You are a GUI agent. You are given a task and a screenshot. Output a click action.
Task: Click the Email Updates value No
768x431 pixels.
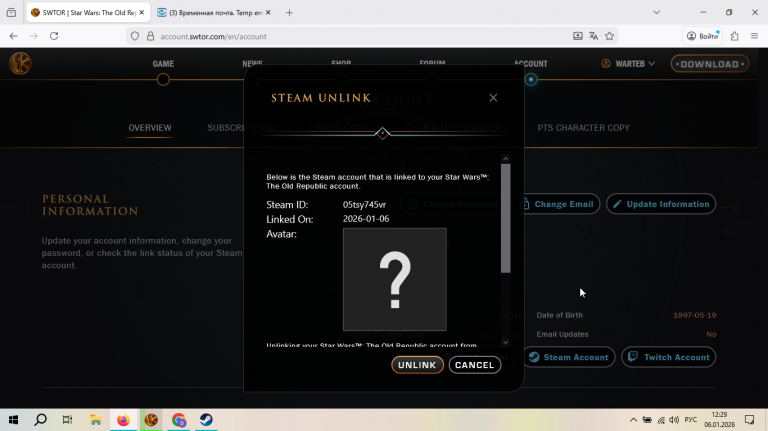click(x=711, y=334)
